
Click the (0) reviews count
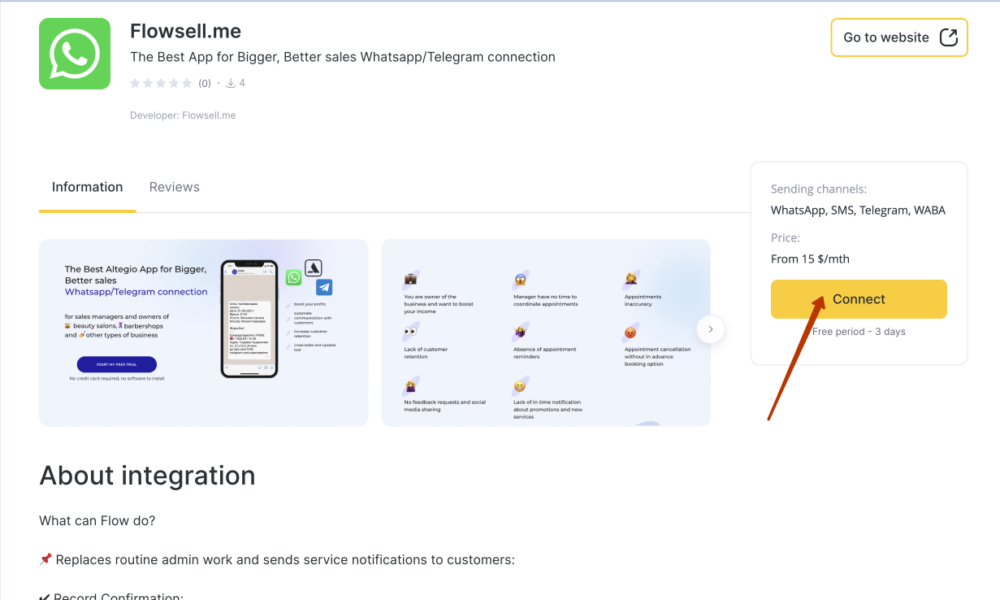[x=205, y=83]
